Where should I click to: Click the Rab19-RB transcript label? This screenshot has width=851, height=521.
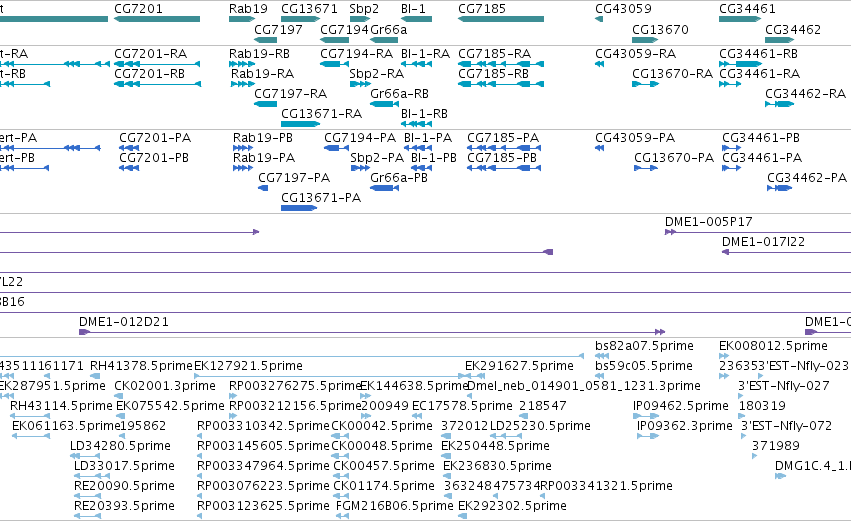(x=259, y=54)
